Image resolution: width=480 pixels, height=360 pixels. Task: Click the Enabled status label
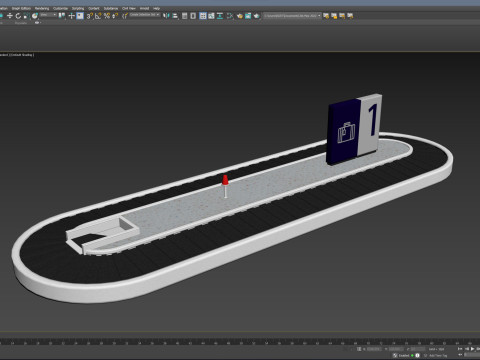(404, 356)
